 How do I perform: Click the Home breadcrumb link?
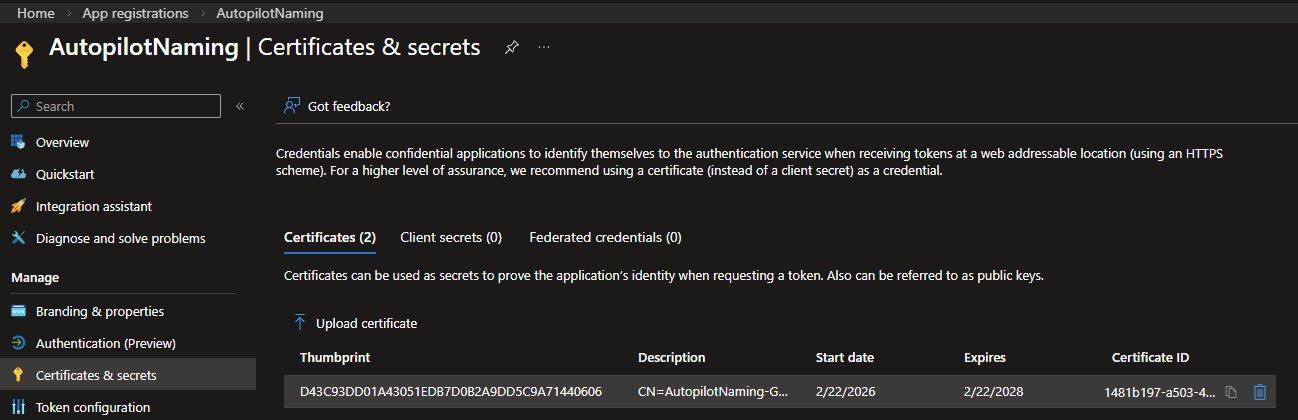point(36,14)
